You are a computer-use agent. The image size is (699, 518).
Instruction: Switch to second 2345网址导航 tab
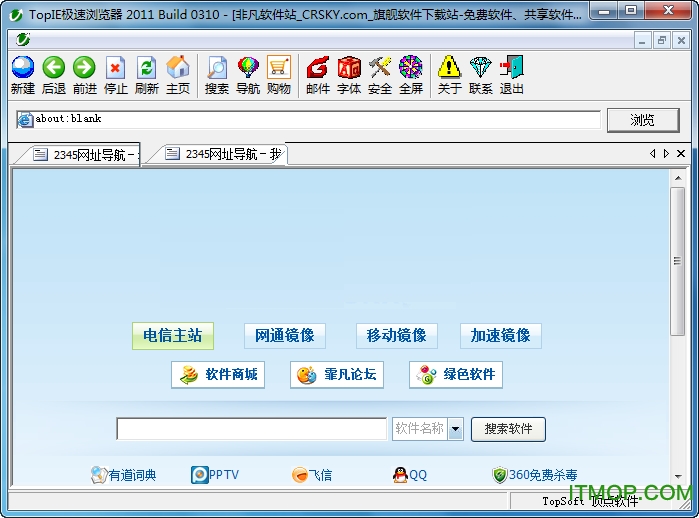216,154
